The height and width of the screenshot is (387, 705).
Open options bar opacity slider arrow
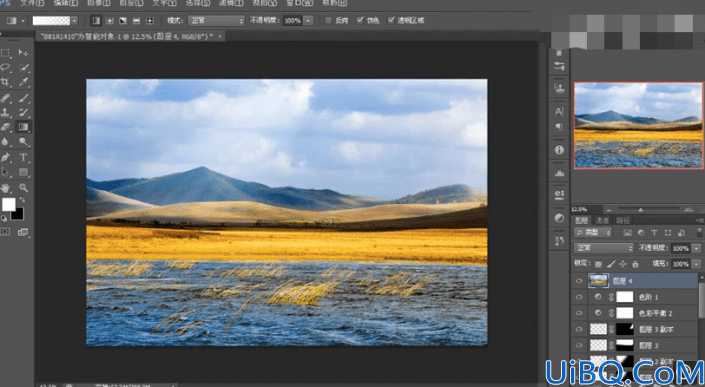tap(308, 21)
